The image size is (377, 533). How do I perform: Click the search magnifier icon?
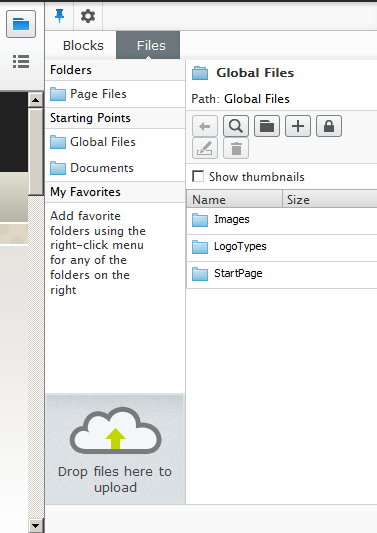pyautogui.click(x=236, y=126)
